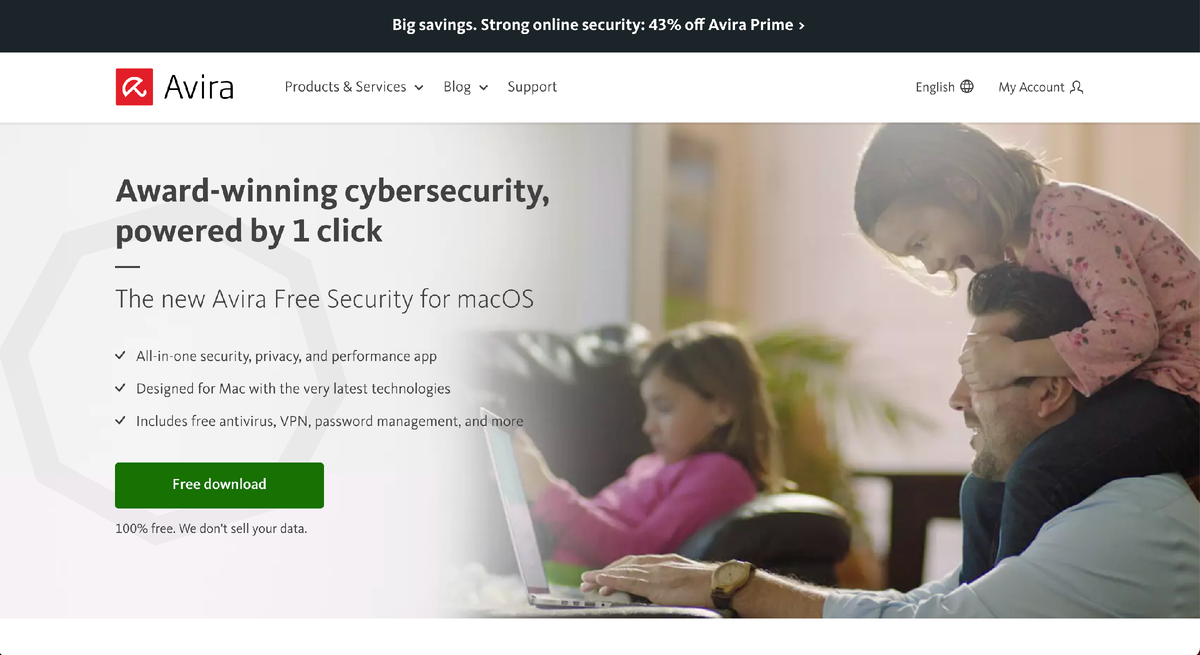The width and height of the screenshot is (1200, 655).
Task: Click the checkmark beside Includes free antivirus
Action: pos(121,421)
